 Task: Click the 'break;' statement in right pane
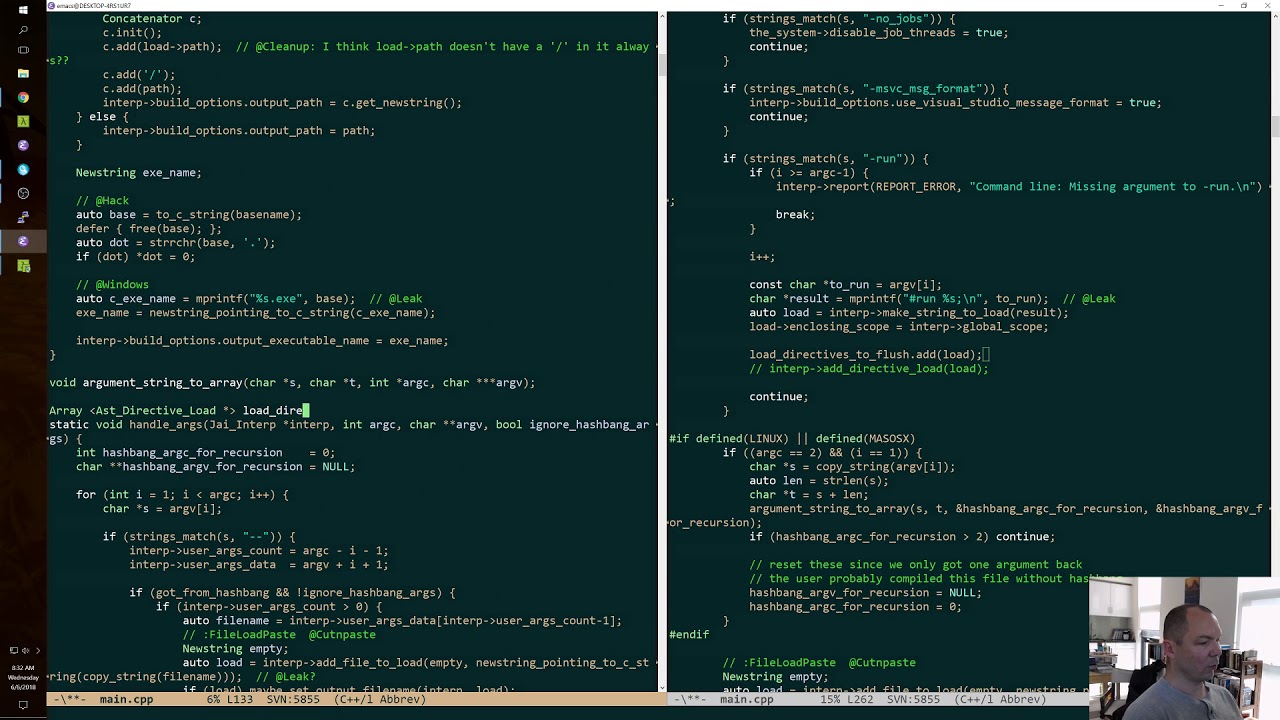pyautogui.click(x=795, y=214)
